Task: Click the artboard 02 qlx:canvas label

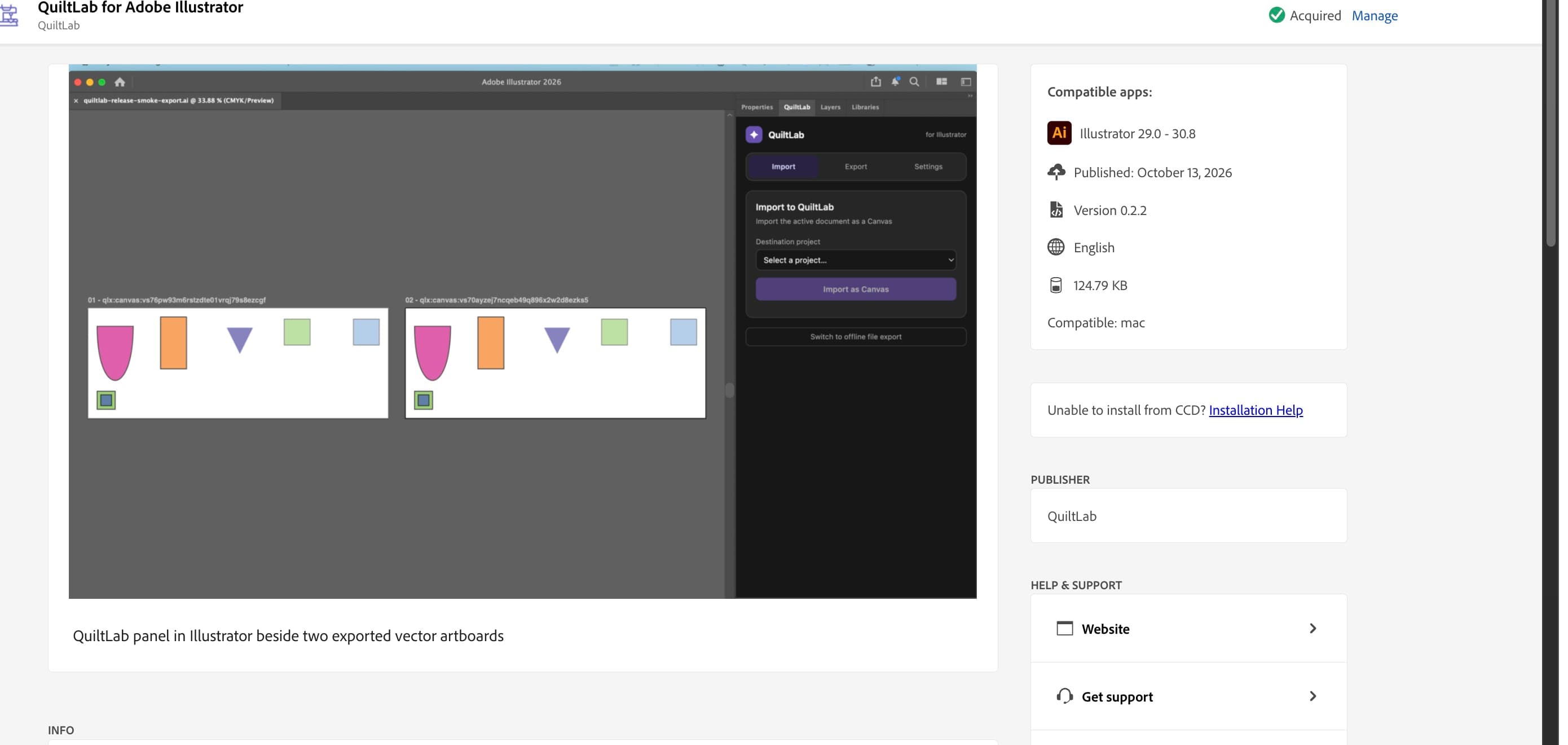Action: (x=497, y=300)
